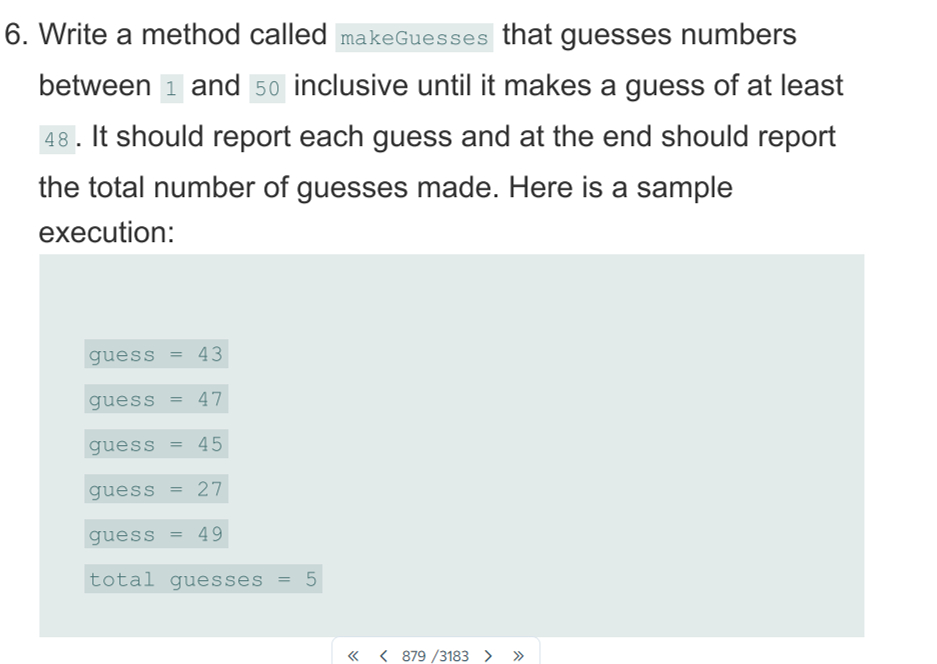Select the output line guess = 49
The image size is (937, 664).
156,534
